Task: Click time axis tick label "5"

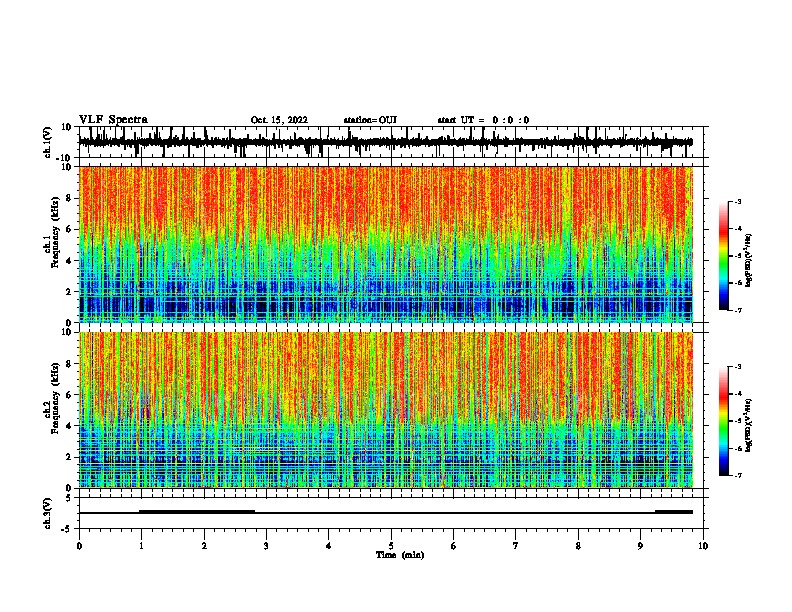Action: (x=391, y=546)
